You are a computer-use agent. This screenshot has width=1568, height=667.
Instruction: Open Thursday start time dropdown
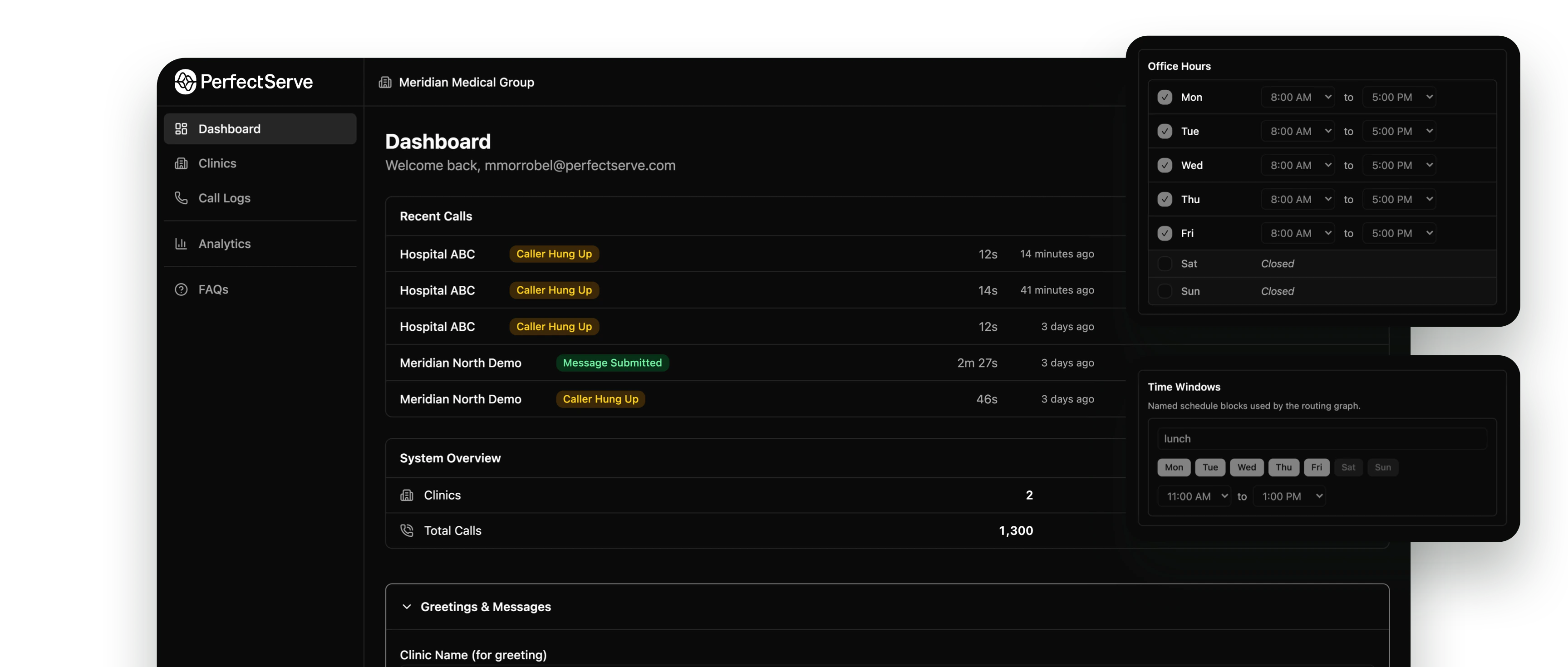1298,200
